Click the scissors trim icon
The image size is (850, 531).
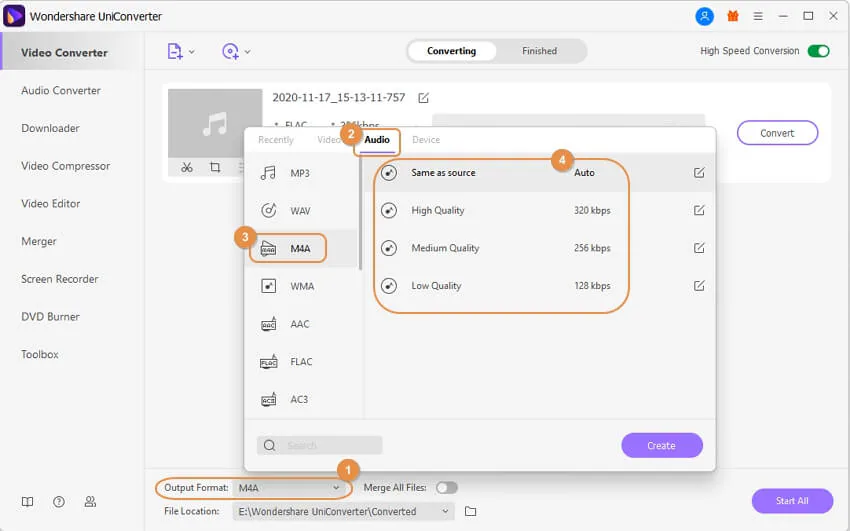187,167
